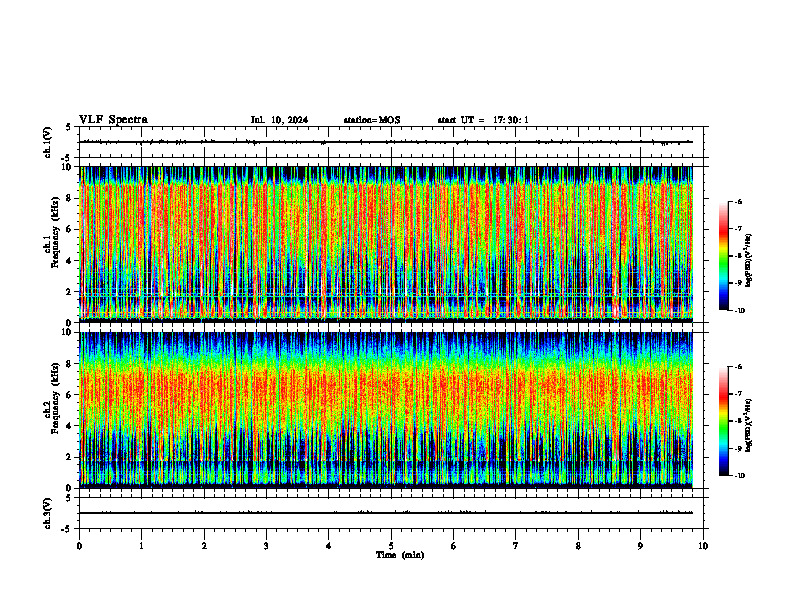Select the "start UT = 17:30: 1" text
This screenshot has height=612, width=792.
[x=483, y=120]
